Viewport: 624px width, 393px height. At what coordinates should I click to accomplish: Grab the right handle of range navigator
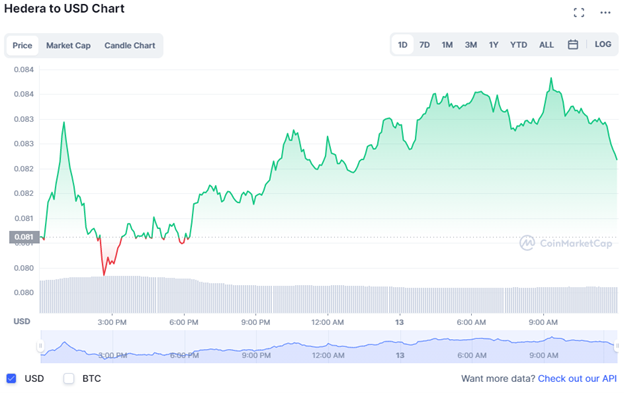[x=617, y=346]
